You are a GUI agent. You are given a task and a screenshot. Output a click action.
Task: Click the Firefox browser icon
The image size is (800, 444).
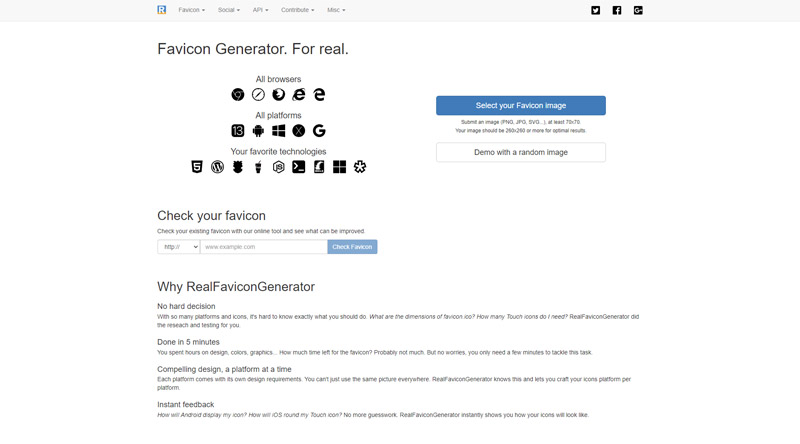pyautogui.click(x=279, y=94)
